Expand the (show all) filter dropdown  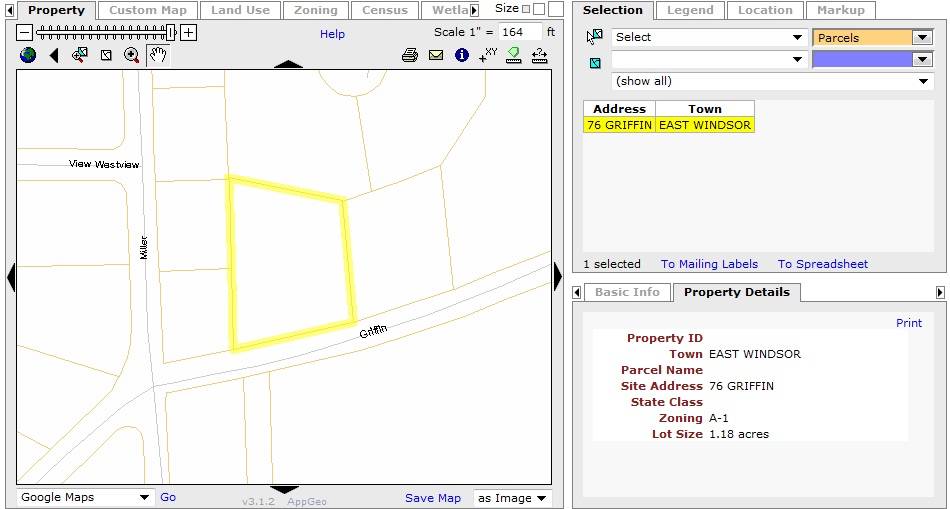[x=772, y=81]
